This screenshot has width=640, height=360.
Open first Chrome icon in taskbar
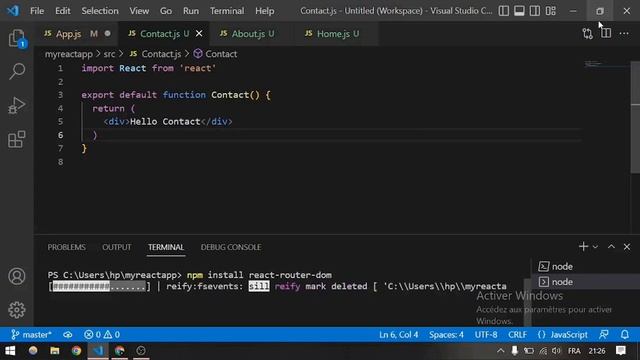(x=76, y=351)
